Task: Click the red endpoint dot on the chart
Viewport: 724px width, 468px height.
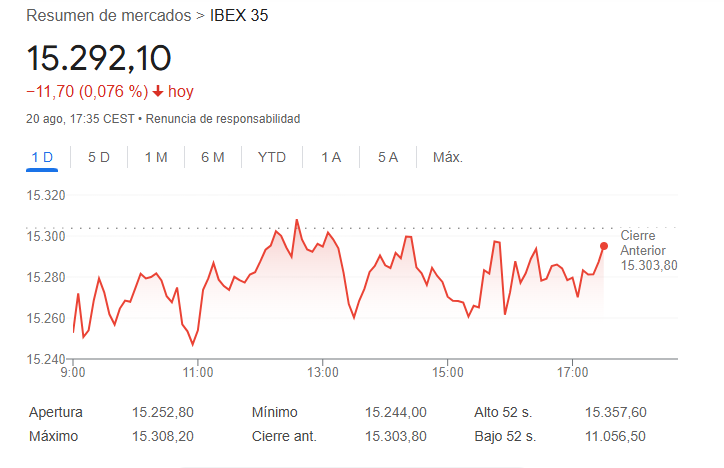Action: [603, 246]
